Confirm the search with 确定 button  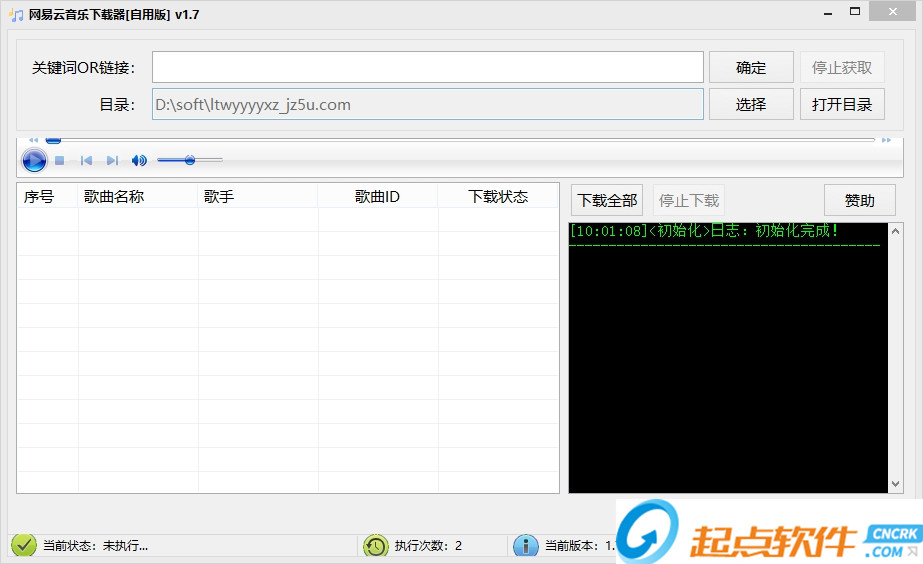click(751, 67)
